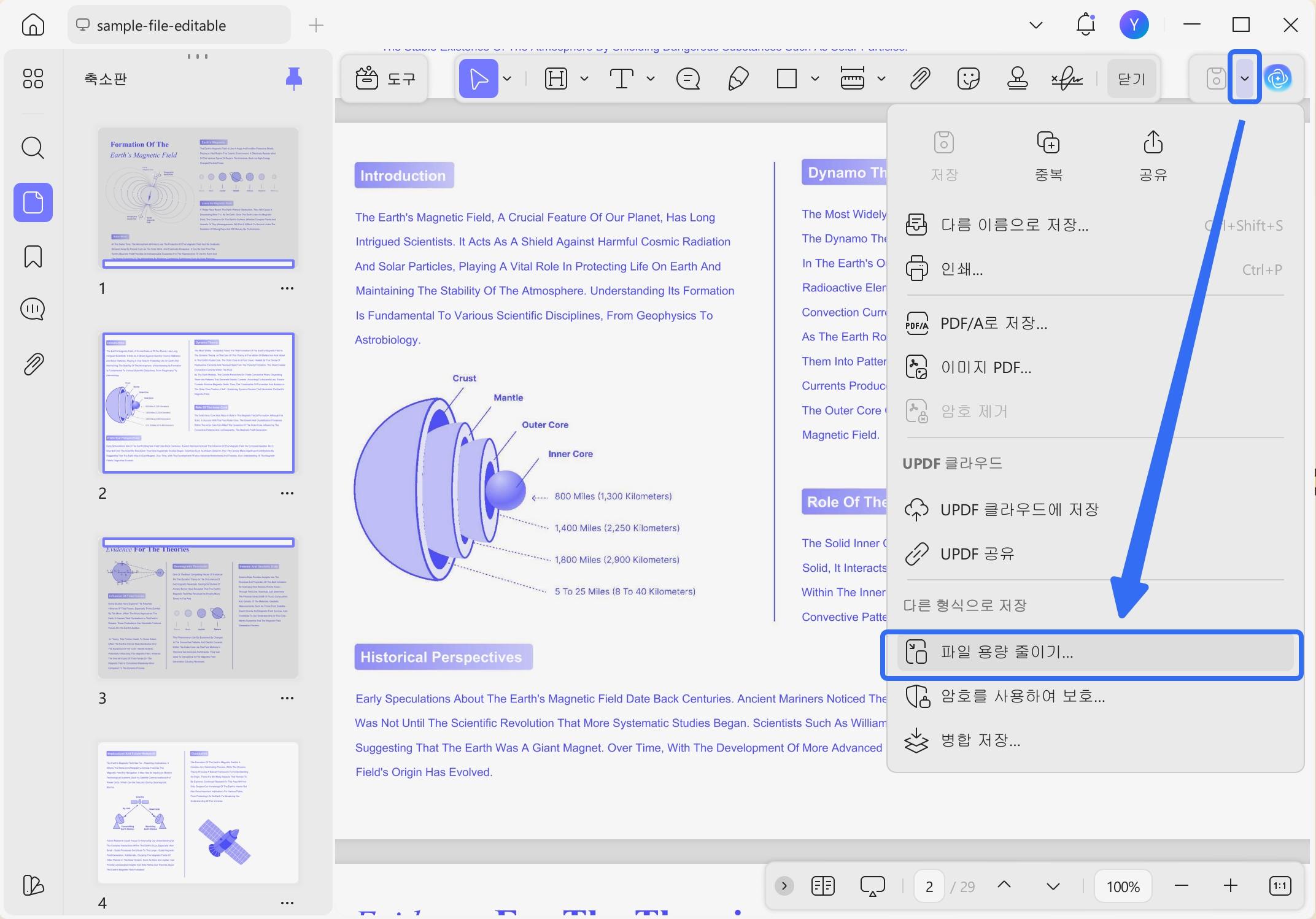This screenshot has height=919, width=1316.
Task: Open the comment note tool
Action: [688, 79]
